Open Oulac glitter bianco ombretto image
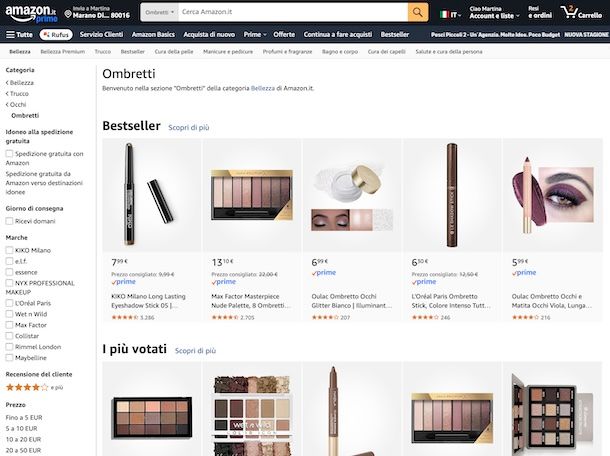Viewport: 610px width, 456px height. 352,195
